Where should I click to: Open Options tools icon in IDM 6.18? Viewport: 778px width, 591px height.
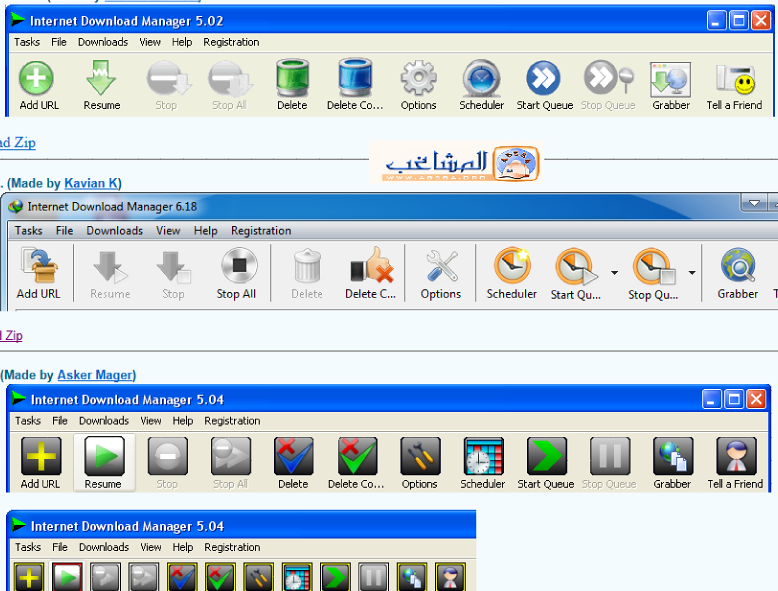441,274
